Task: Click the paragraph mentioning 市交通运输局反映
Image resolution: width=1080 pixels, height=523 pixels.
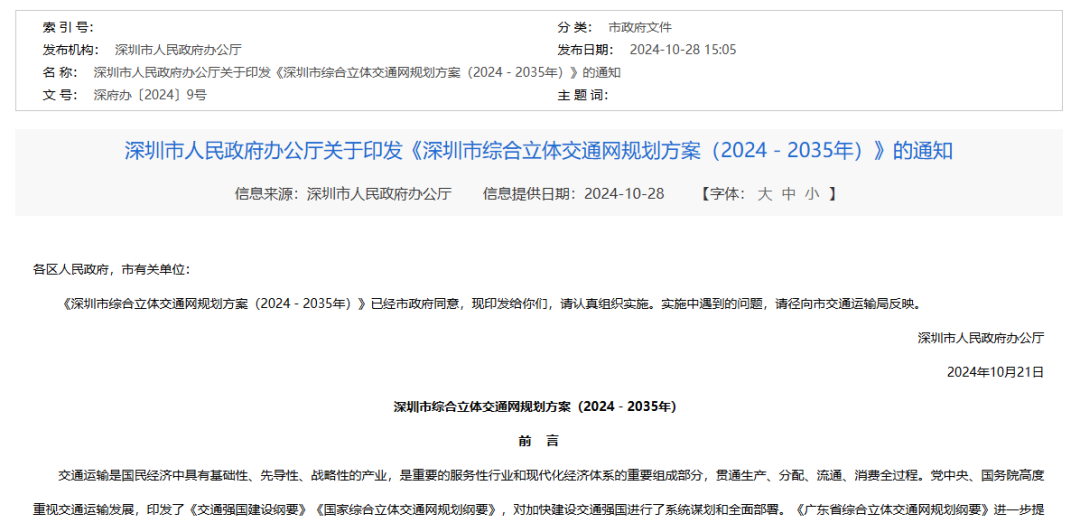Action: (x=491, y=303)
